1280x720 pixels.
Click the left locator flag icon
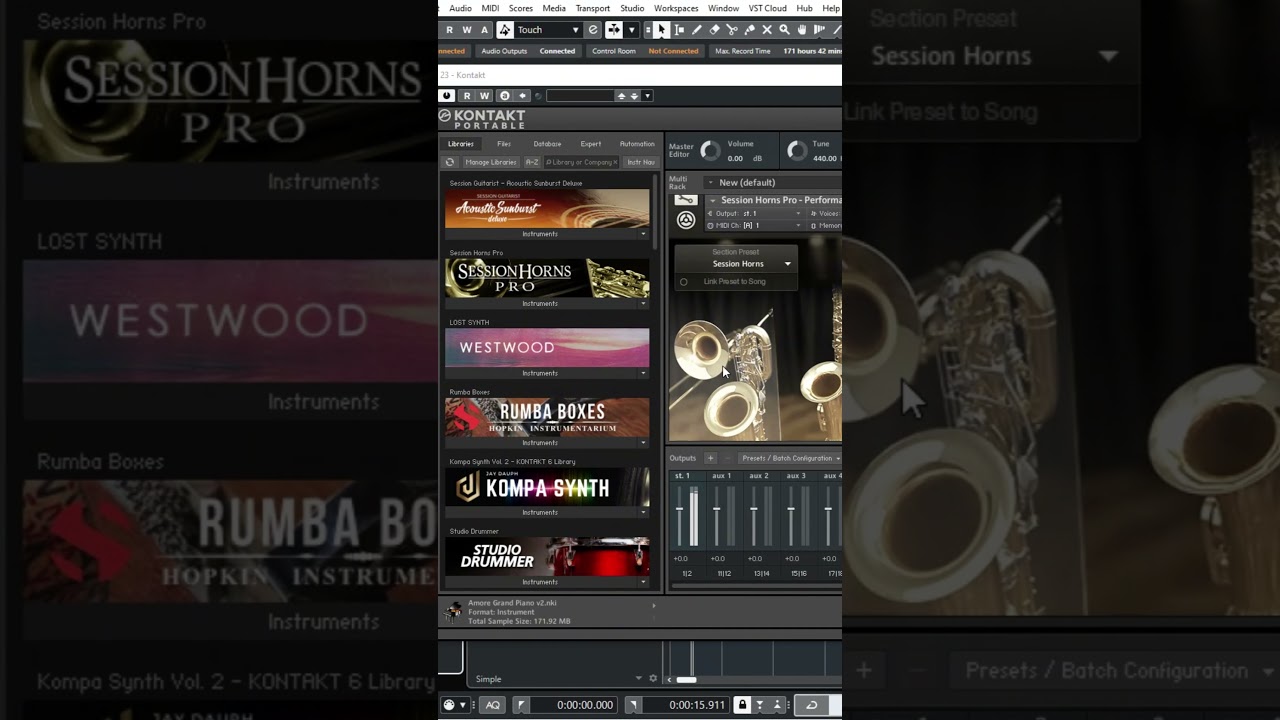pyautogui.click(x=521, y=705)
